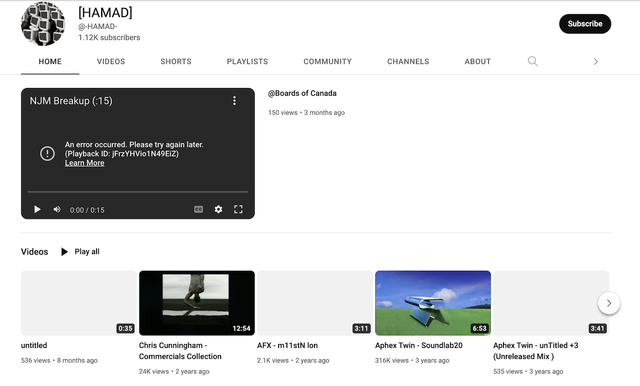Switch to the SHORTS tab
This screenshot has height=386, width=640.
tap(176, 62)
